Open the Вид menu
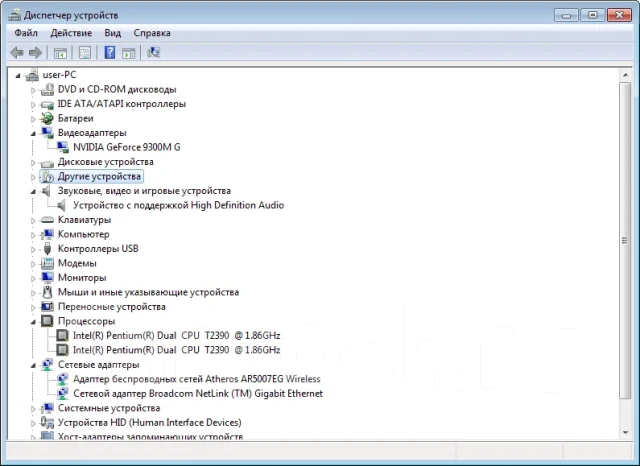Viewport: 640px width, 466px height. pyautogui.click(x=112, y=33)
